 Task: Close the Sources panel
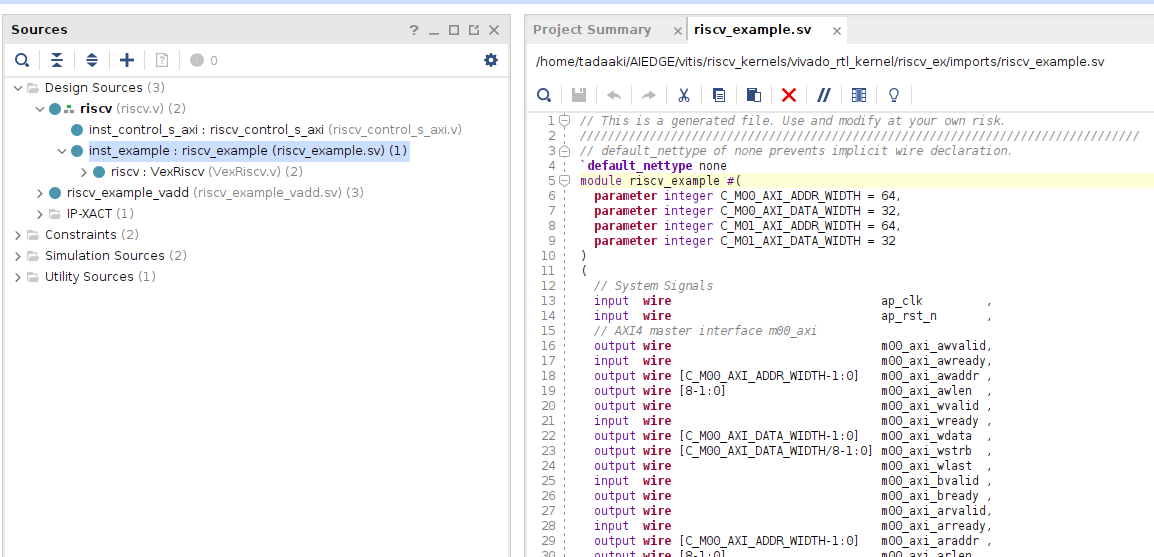point(494,30)
